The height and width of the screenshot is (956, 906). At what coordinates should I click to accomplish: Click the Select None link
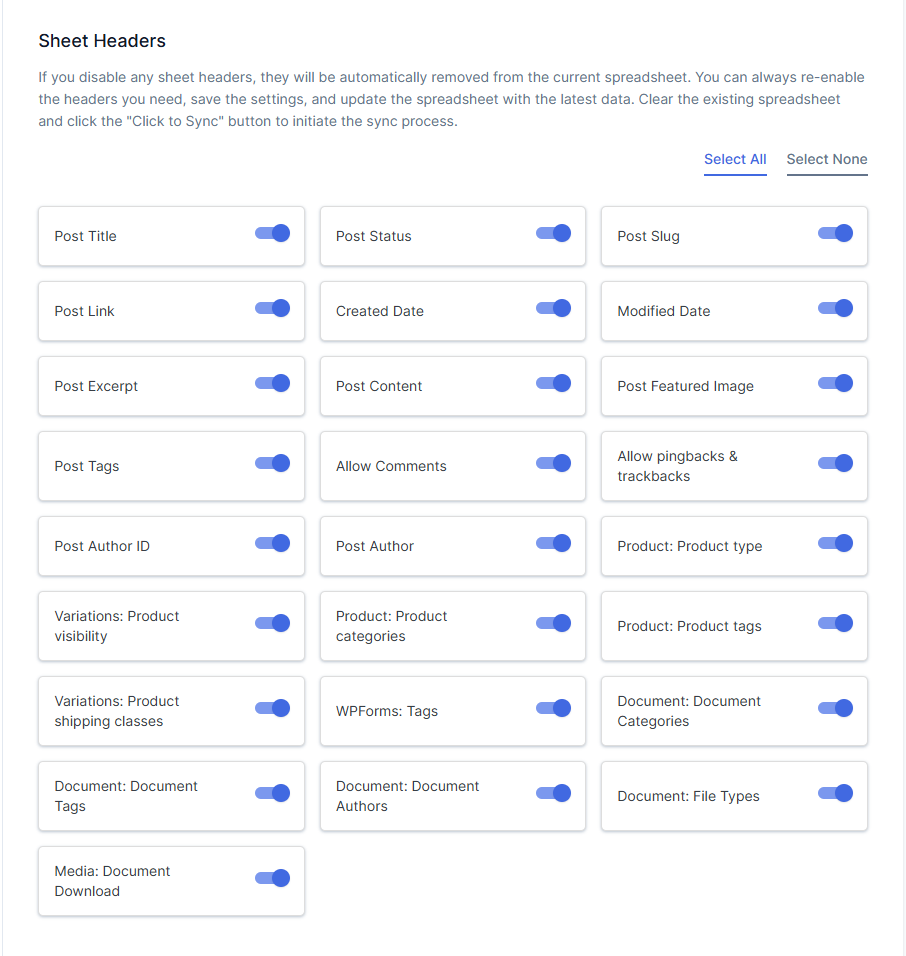click(827, 159)
